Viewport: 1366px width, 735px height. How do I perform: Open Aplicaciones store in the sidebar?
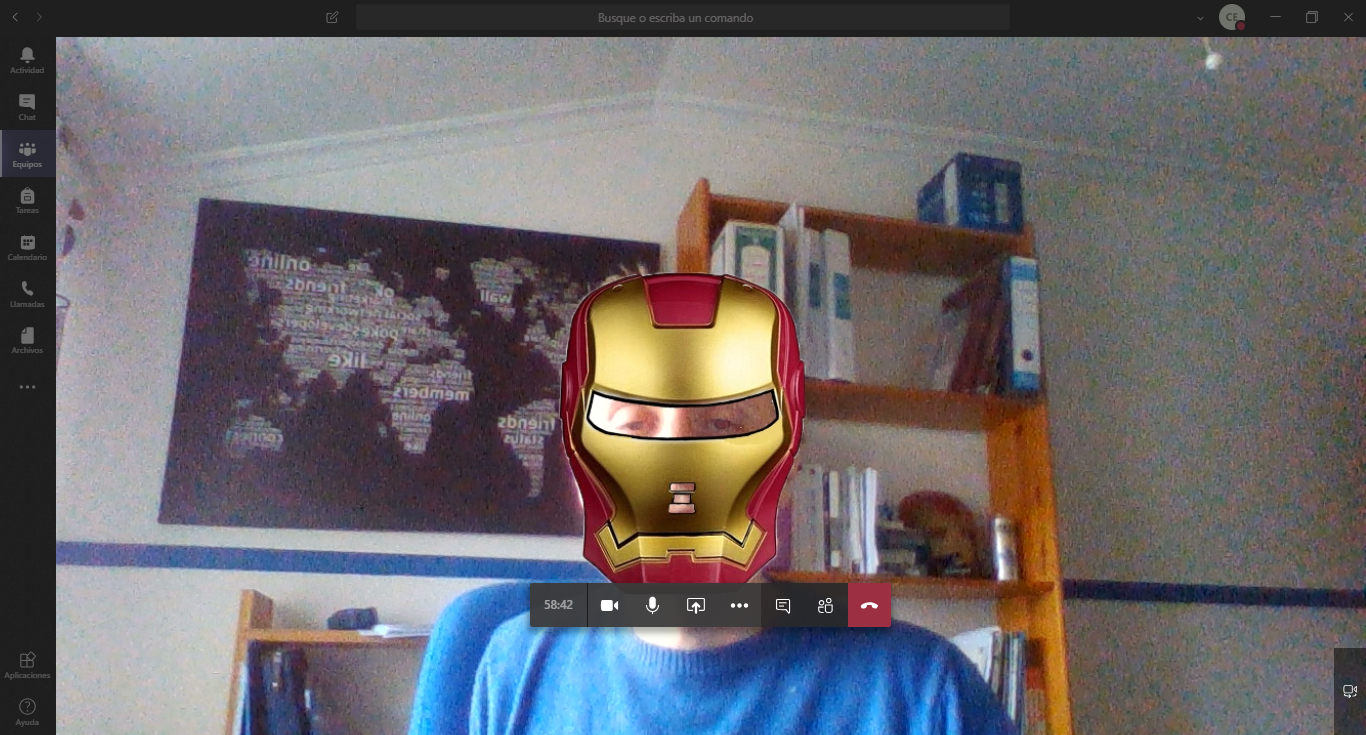(x=27, y=665)
